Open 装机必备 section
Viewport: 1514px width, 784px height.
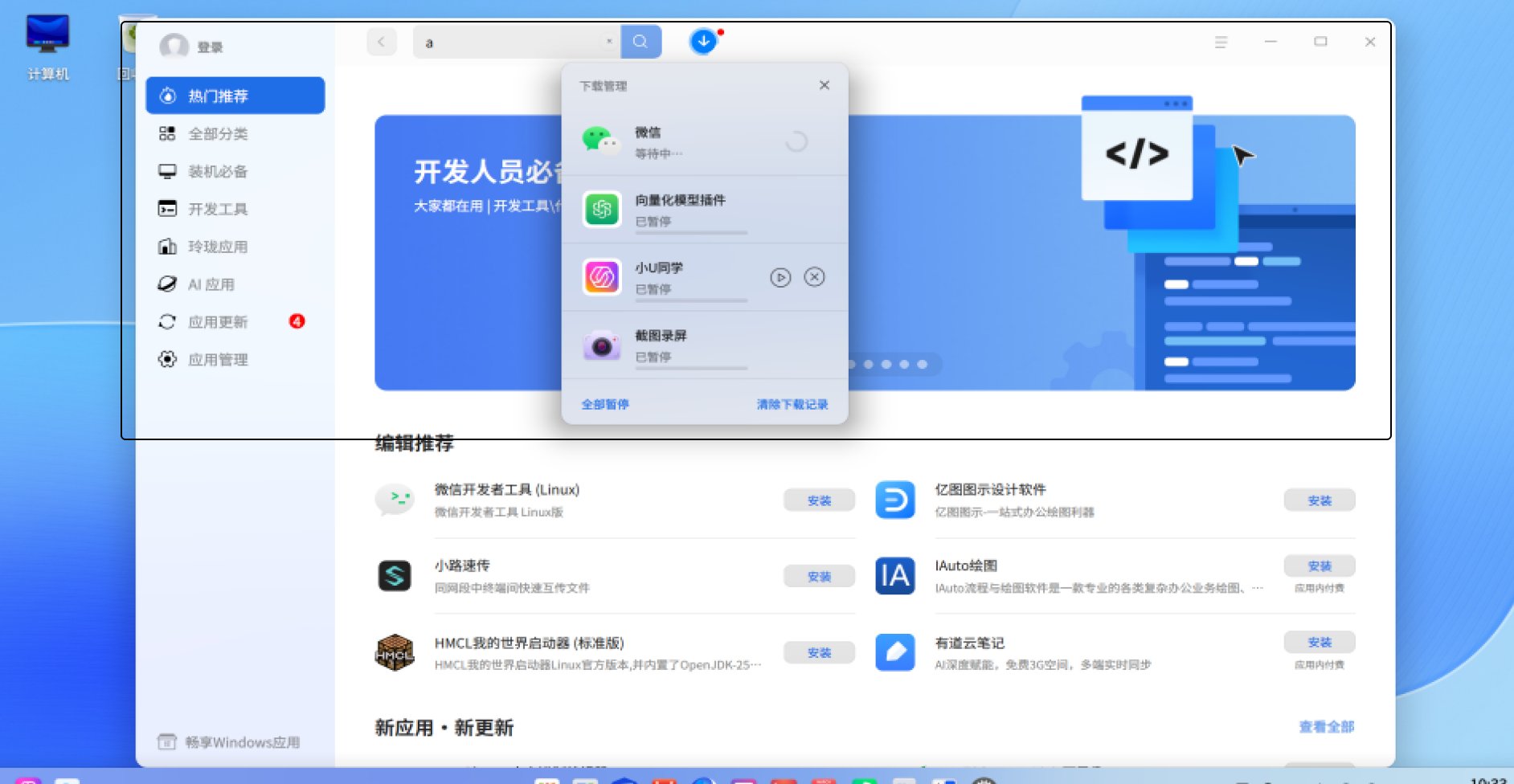(x=235, y=171)
